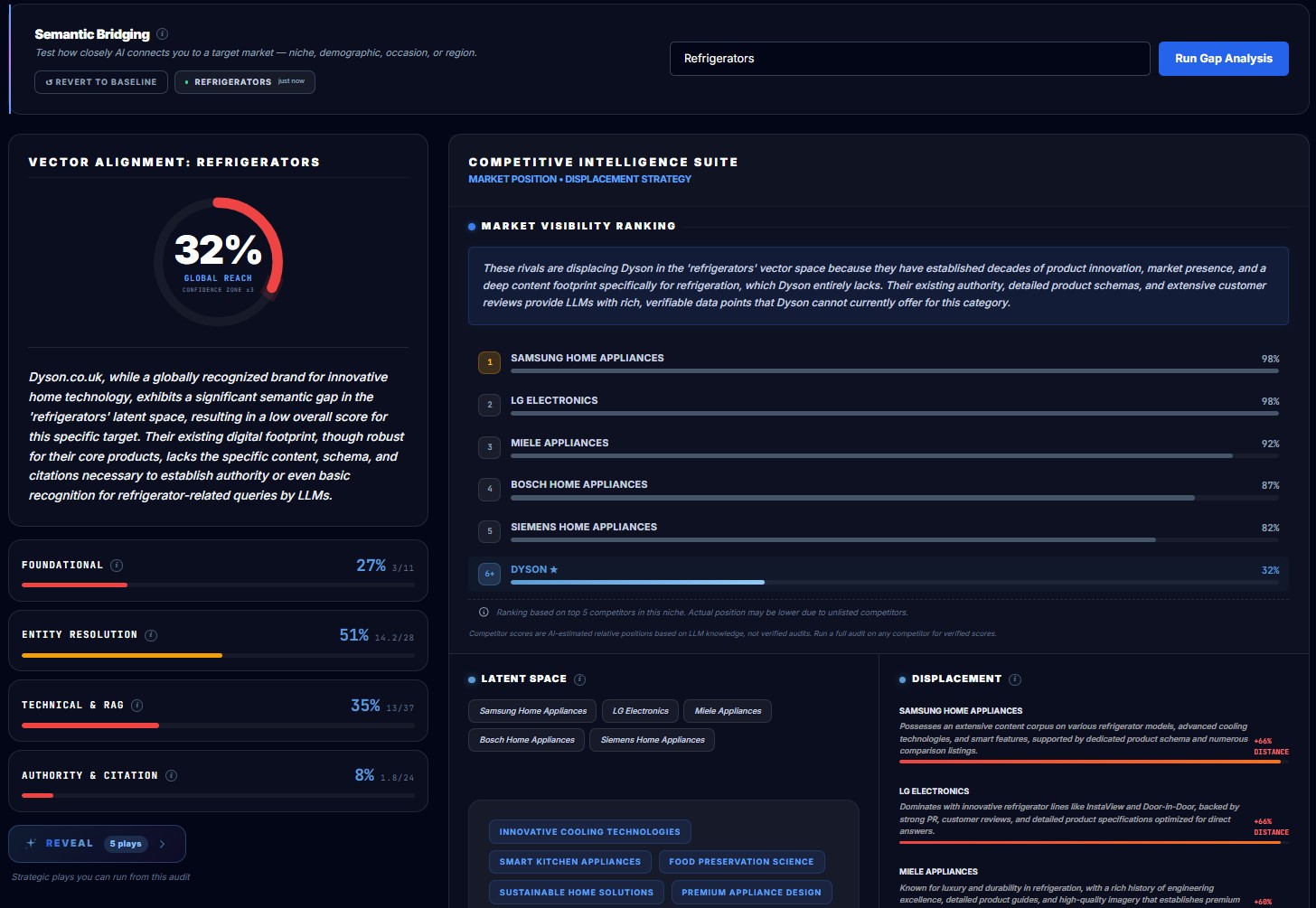Viewport: 1316px width, 908px height.
Task: Click info icon beside Foundational
Action: 117,566
